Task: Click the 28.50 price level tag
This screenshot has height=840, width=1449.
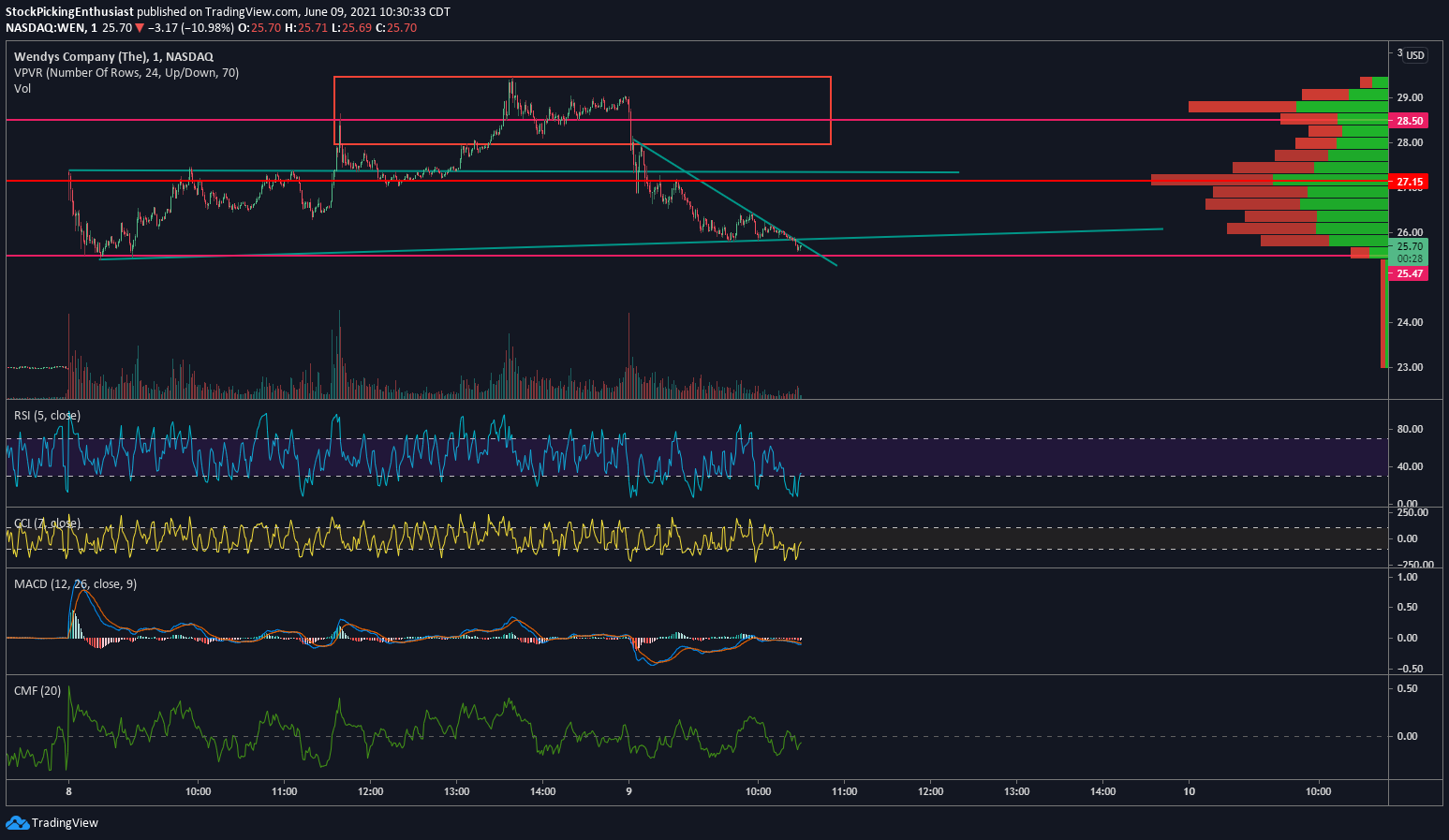Action: coord(1410,121)
